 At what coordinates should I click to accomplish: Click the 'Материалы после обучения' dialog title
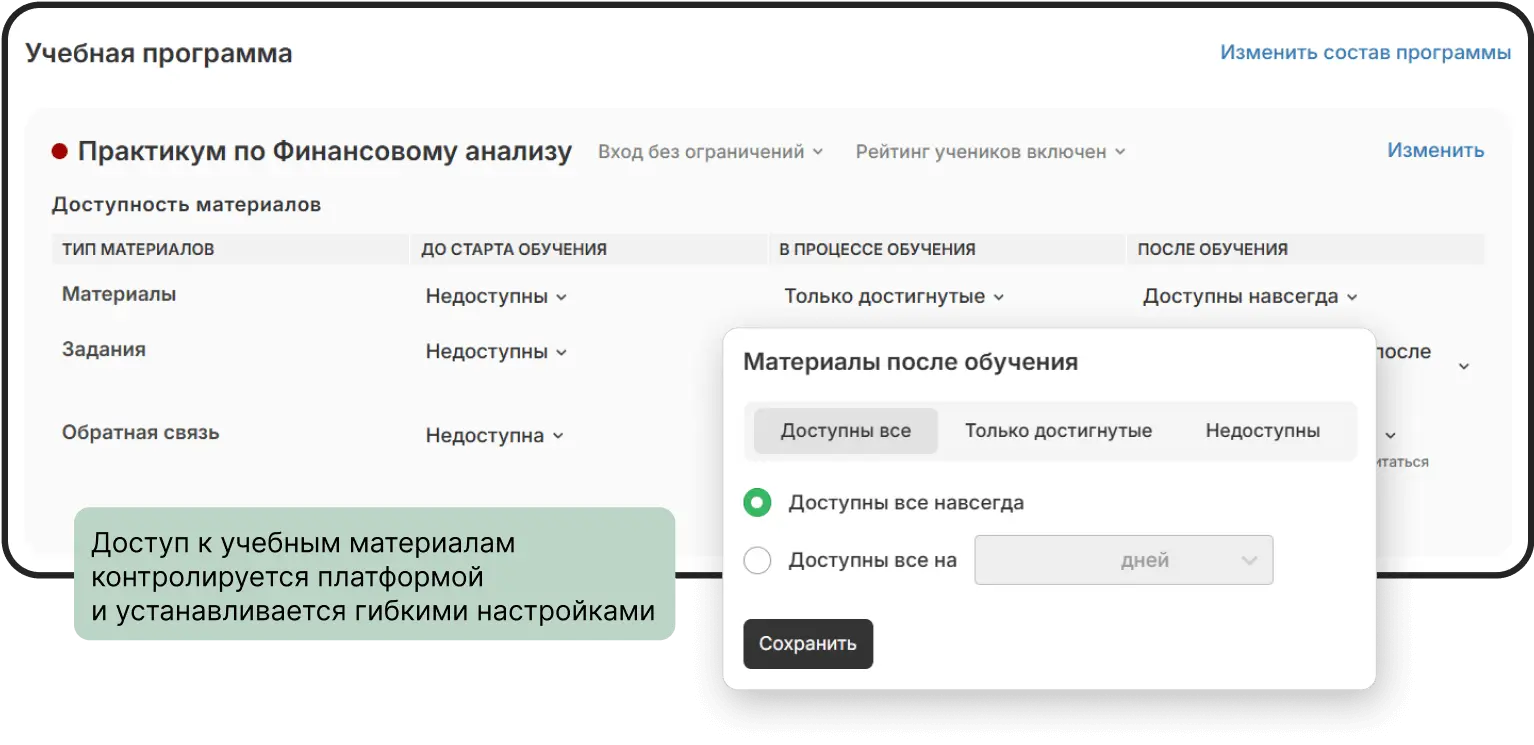tap(910, 362)
